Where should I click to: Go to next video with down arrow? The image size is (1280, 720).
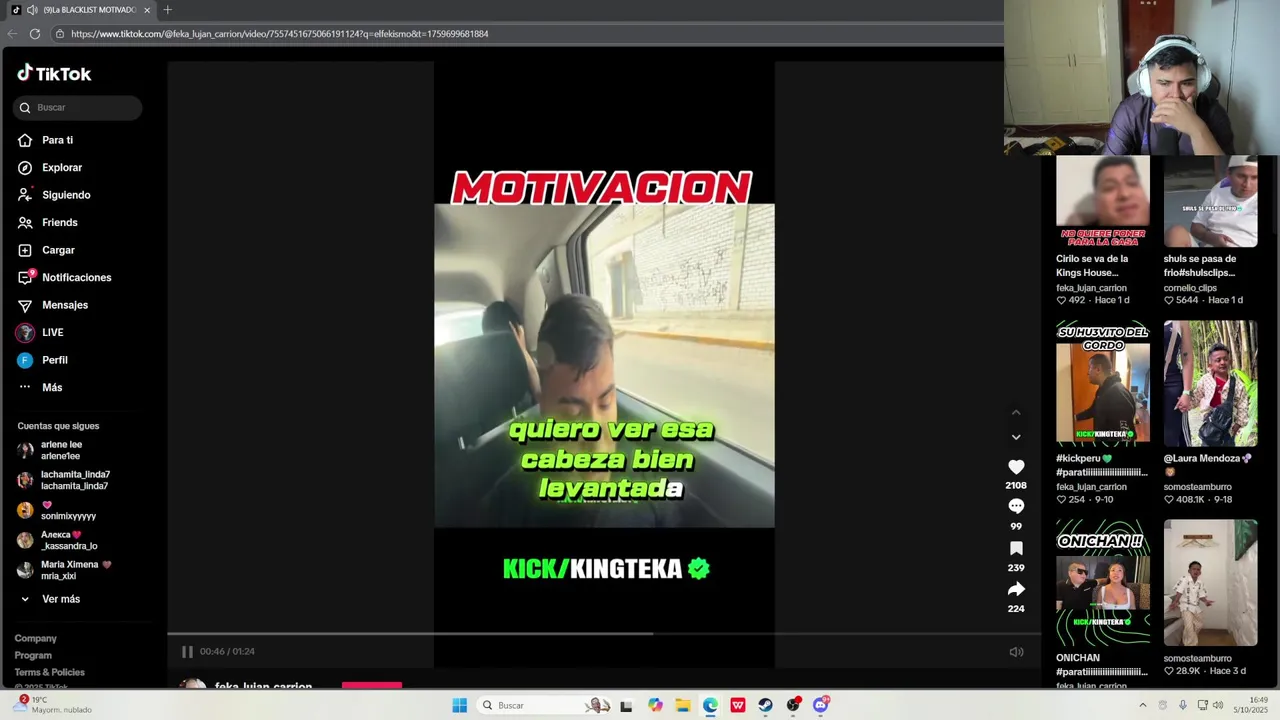coord(1016,437)
